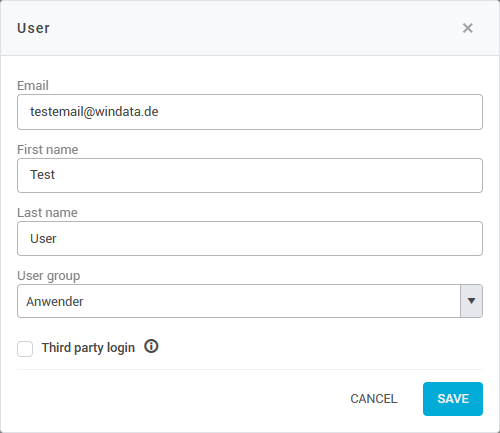This screenshot has height=433, width=500.
Task: Enable the Third party login checkbox
Action: 25,349
